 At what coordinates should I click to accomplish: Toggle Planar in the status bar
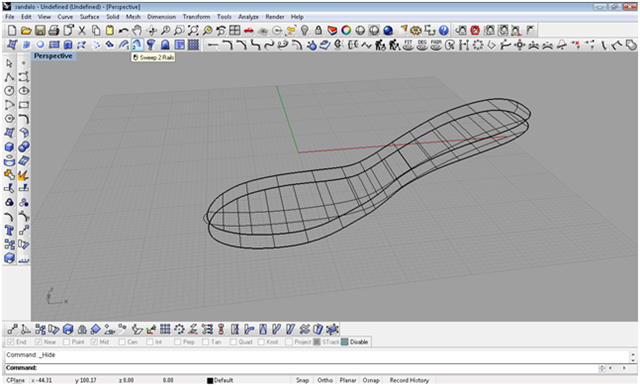pos(348,380)
